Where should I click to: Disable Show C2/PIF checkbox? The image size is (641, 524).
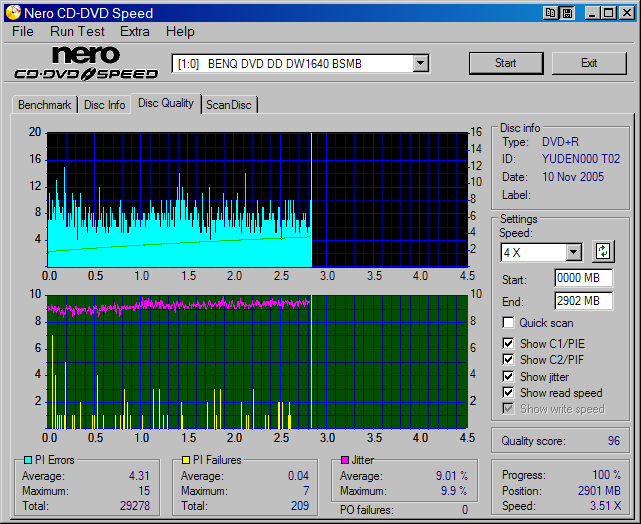(x=508, y=360)
